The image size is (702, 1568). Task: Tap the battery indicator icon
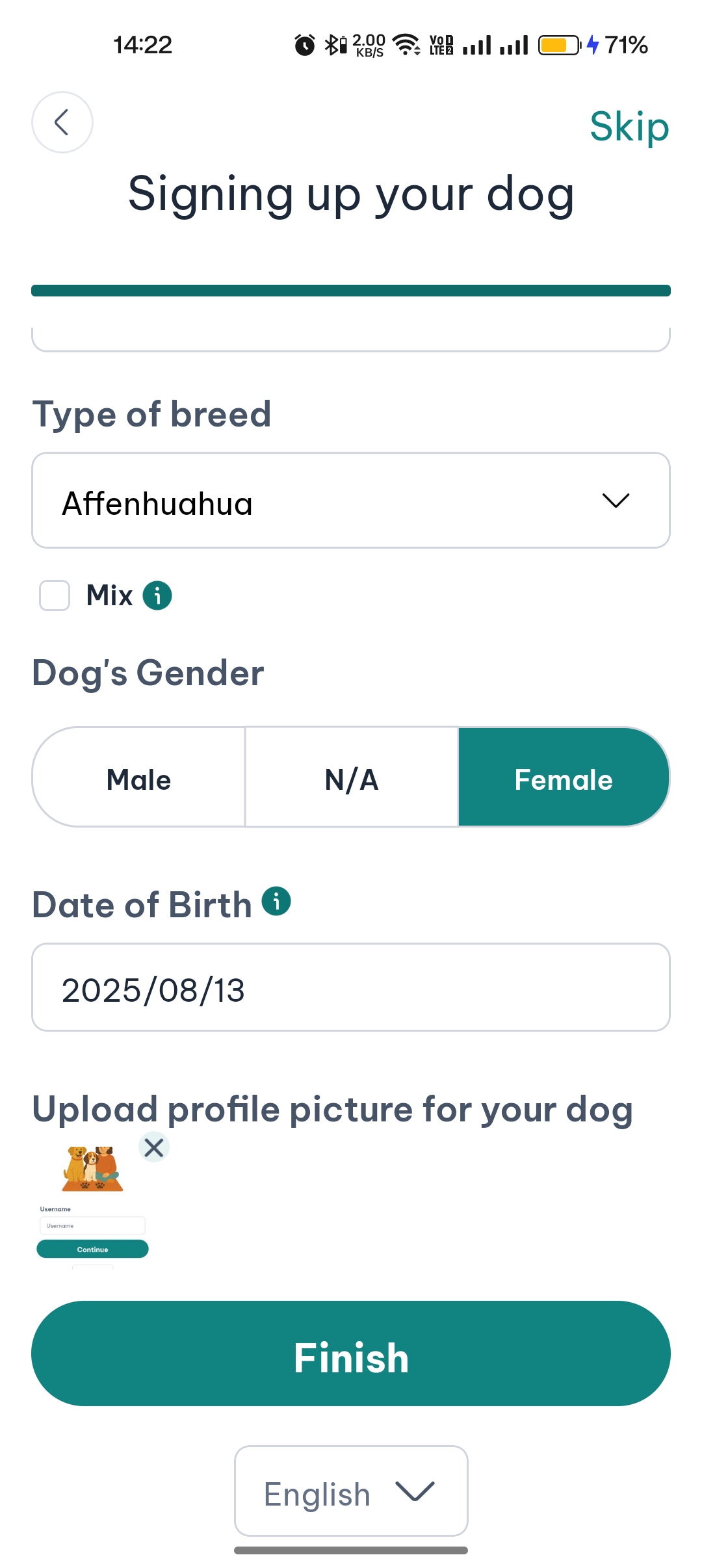(x=559, y=46)
